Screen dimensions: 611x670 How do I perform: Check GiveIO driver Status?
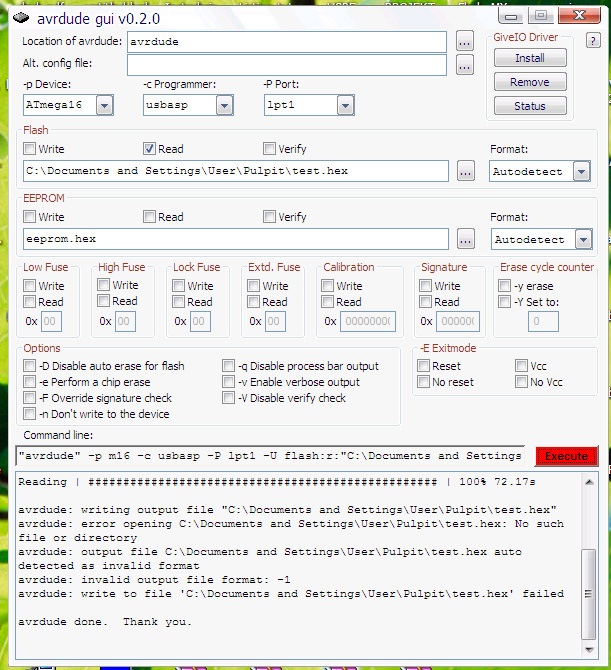pos(530,106)
